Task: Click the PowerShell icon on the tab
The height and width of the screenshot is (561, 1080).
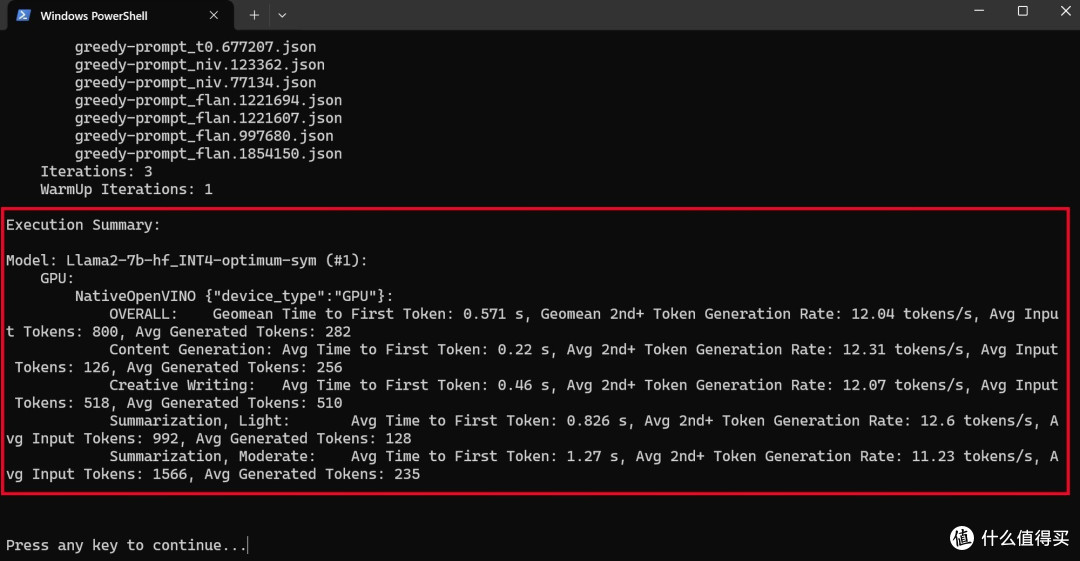Action: pos(23,15)
